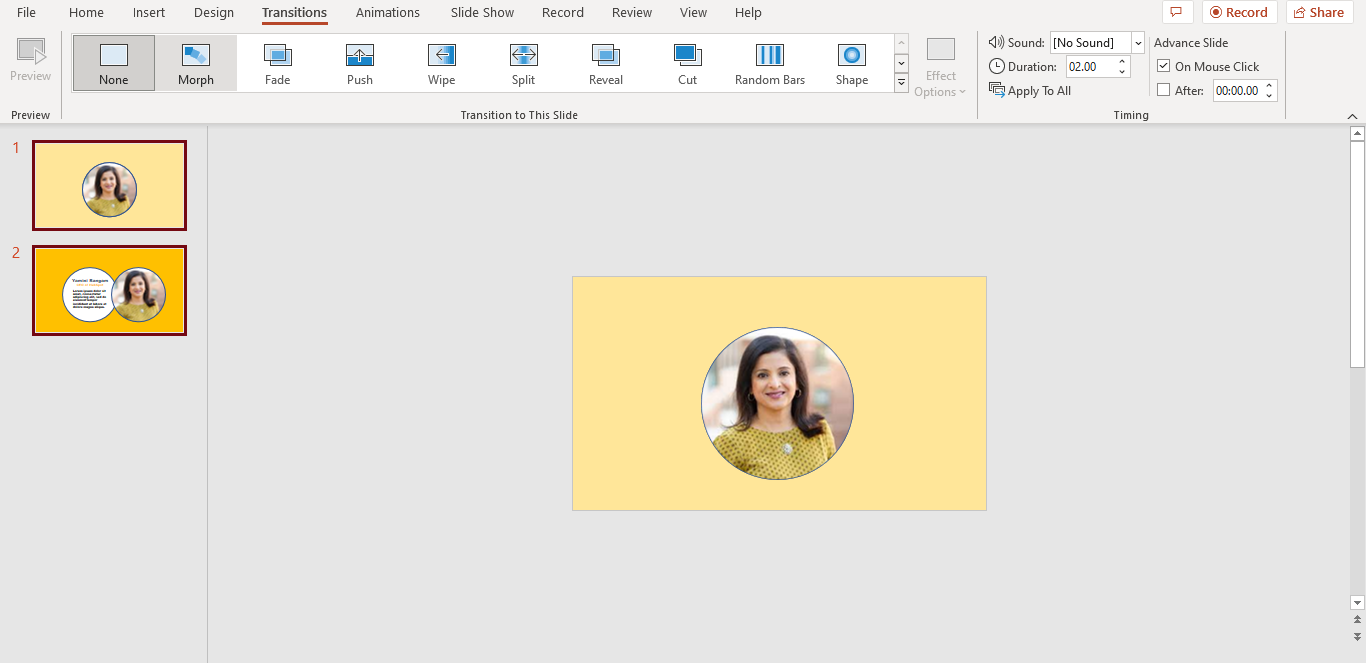Decrease Duration using down spinner arrow
The image size is (1366, 663).
1122,72
